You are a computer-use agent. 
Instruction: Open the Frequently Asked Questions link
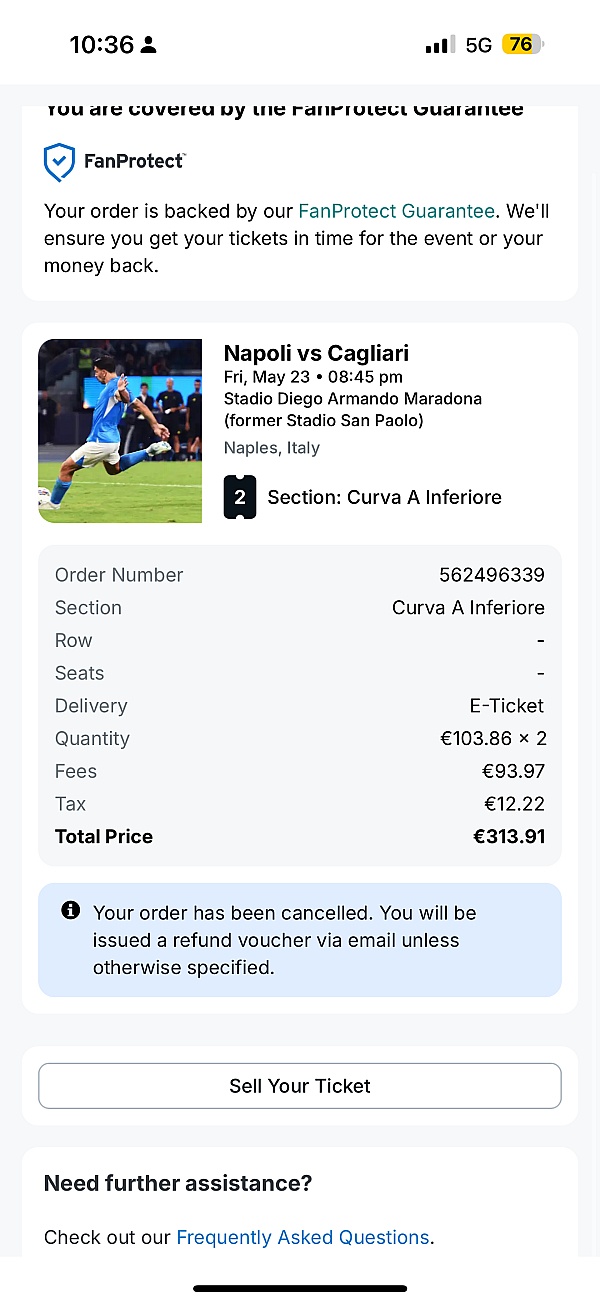point(302,1237)
